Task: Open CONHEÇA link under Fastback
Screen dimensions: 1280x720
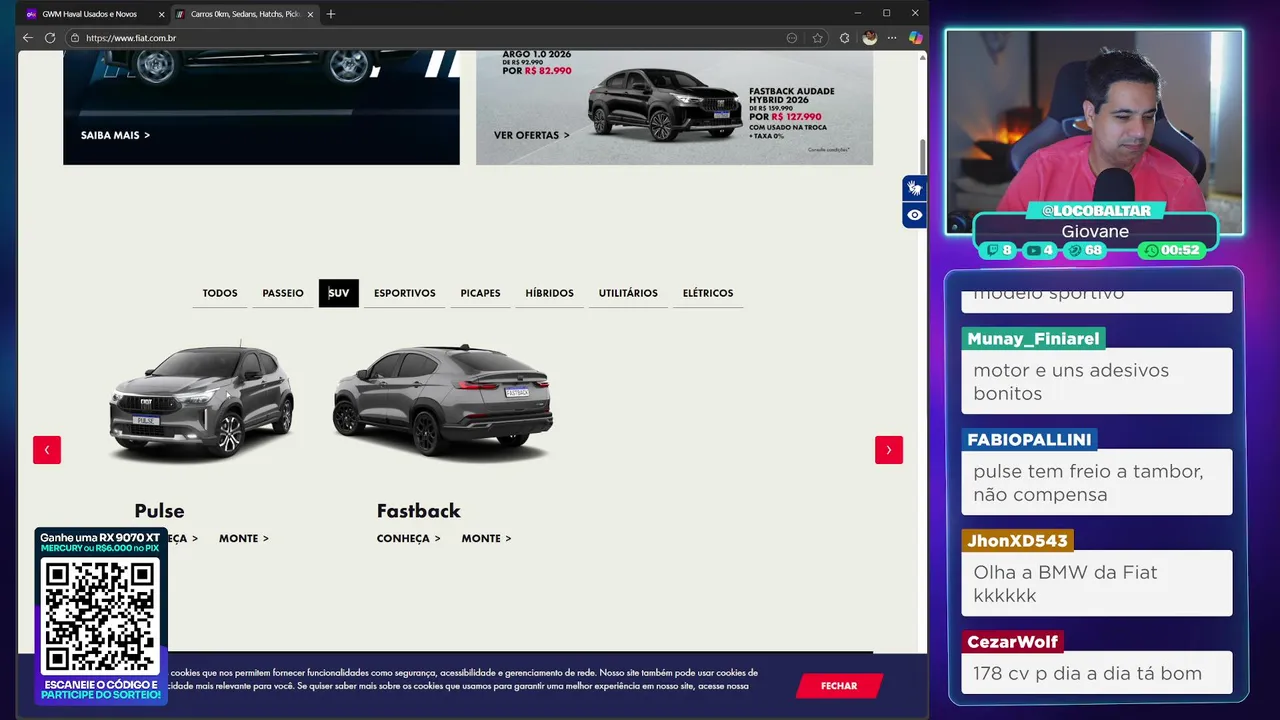Action: coord(409,538)
